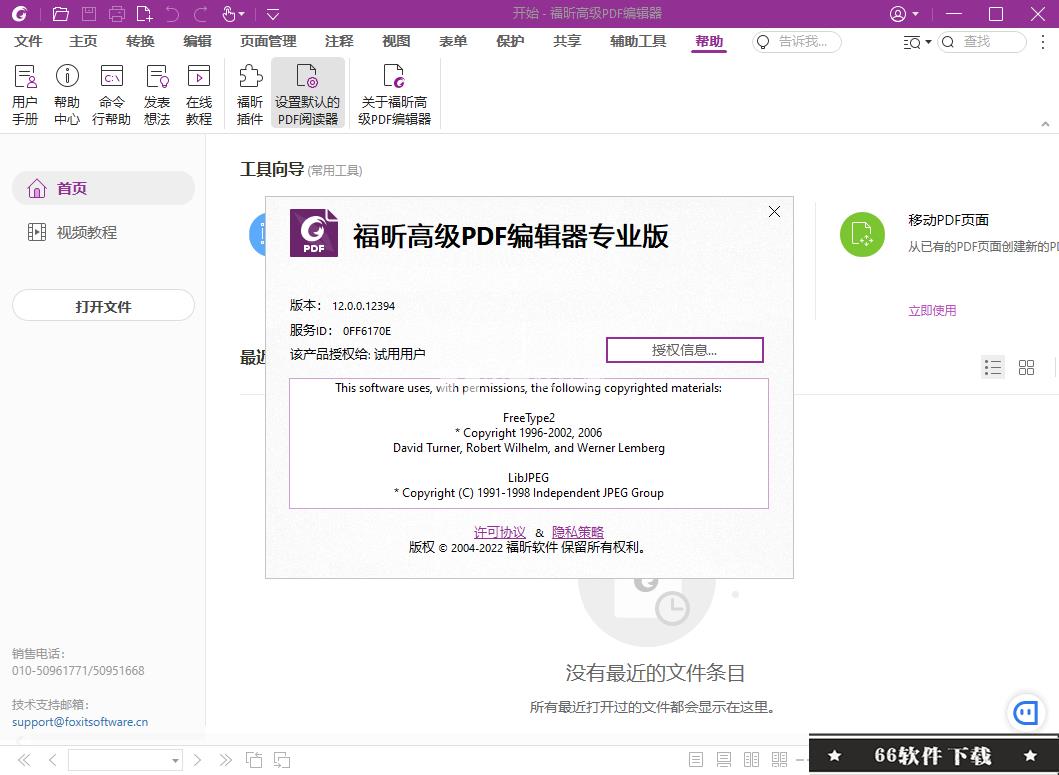Create new document icon in title bar
The image size is (1059, 775).
click(145, 14)
